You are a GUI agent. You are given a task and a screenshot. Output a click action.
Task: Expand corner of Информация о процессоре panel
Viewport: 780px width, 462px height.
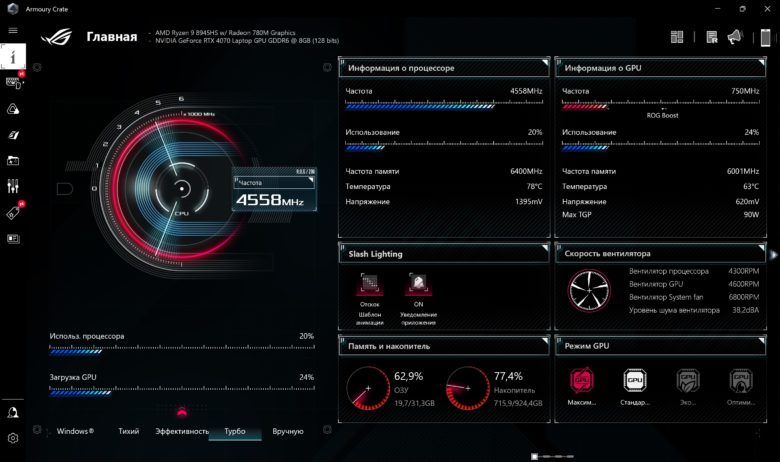(545, 63)
